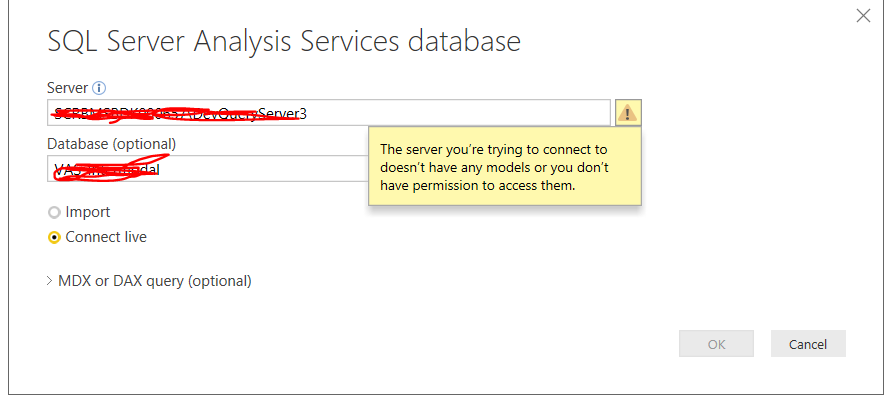Click the Database (optional) label
Screen dimensions: 885x401
[x=112, y=145]
